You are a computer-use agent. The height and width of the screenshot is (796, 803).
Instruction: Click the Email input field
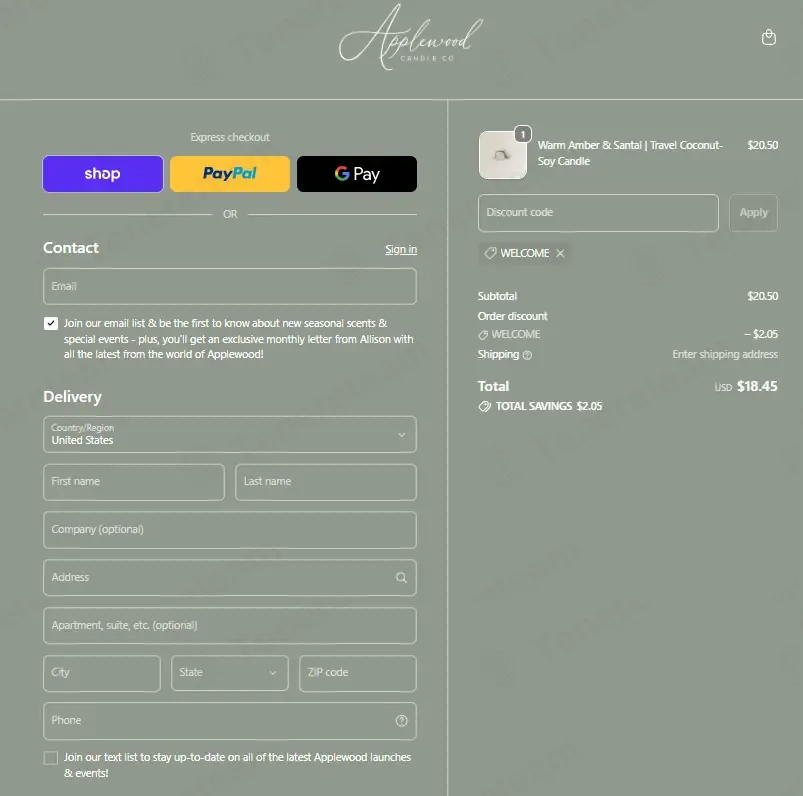(230, 286)
